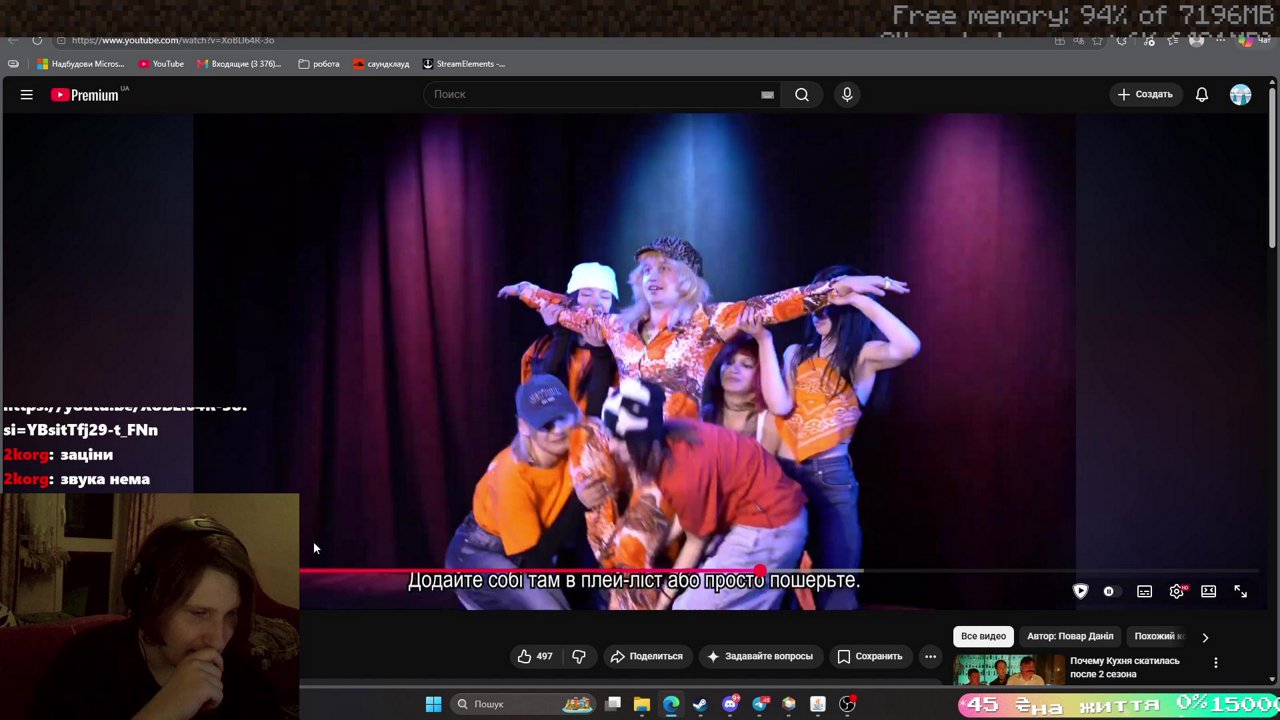Click the search magnifier button

point(802,94)
